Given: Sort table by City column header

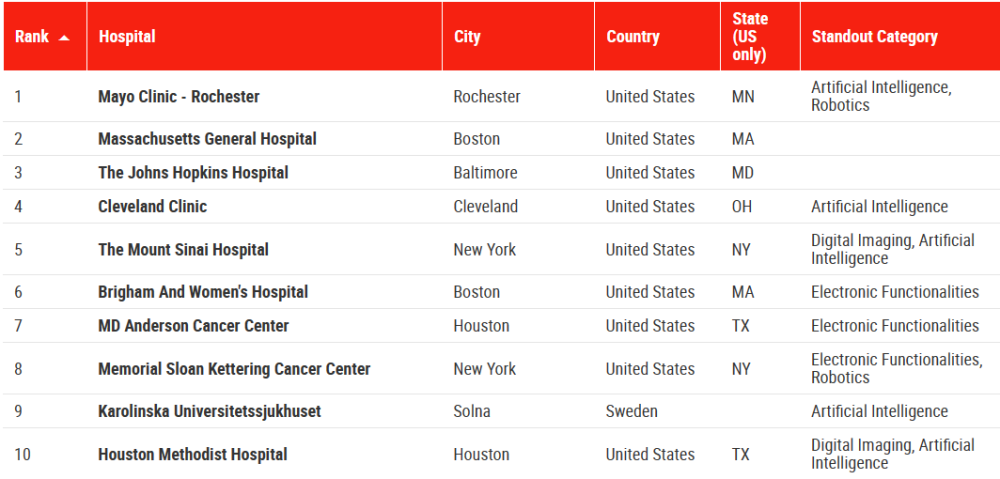Looking at the screenshot, I should [x=467, y=36].
